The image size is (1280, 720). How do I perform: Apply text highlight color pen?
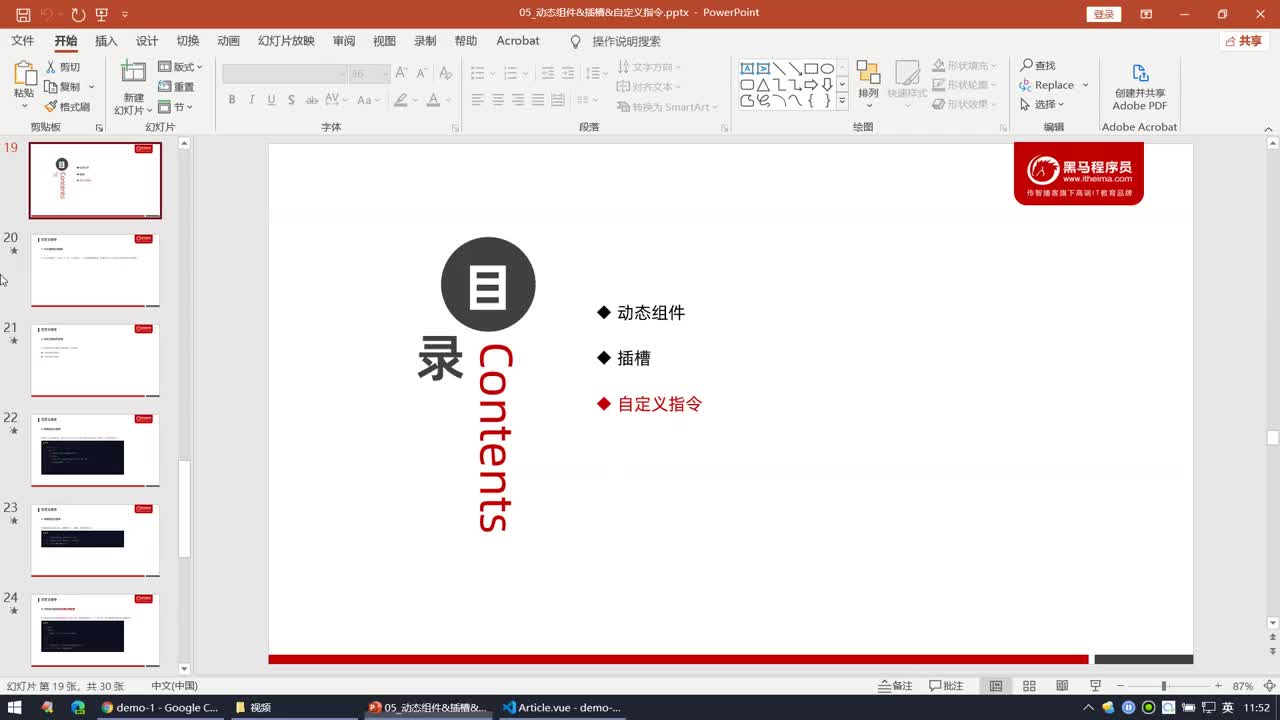click(401, 100)
